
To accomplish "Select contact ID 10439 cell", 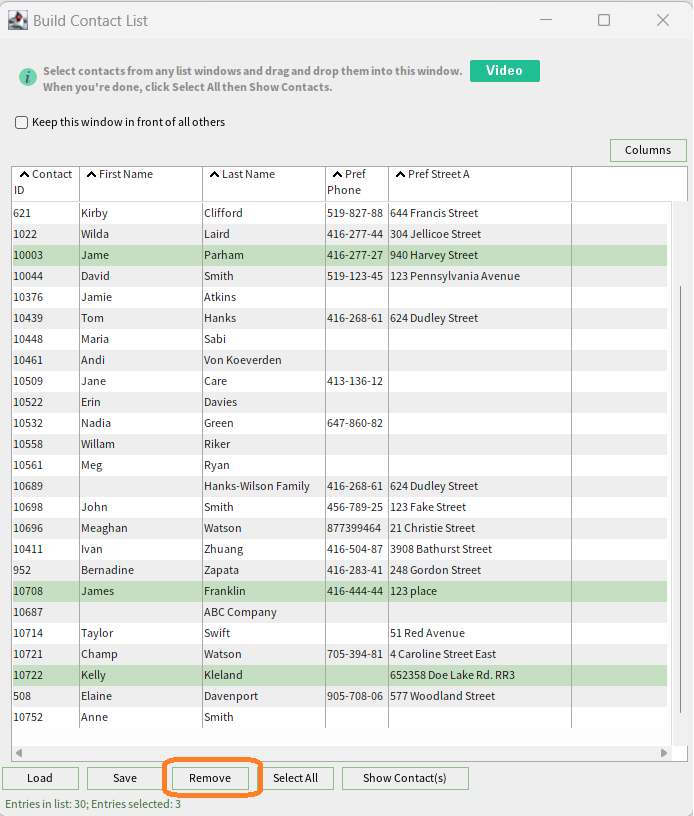I will tap(45, 318).
